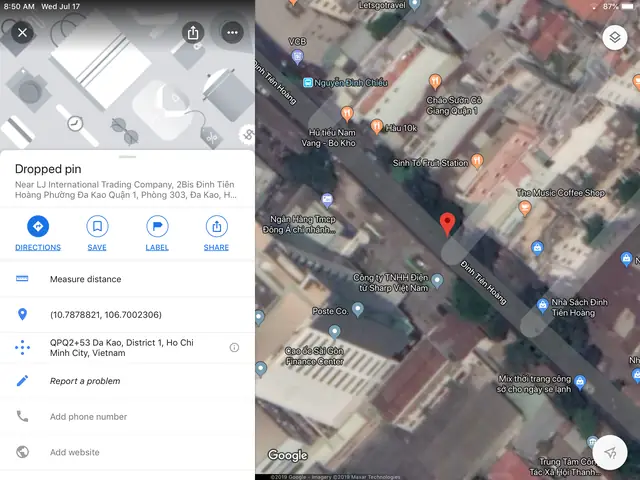Tap the ruler icon beside Measure distance
The width and height of the screenshot is (640, 480).
point(22,279)
